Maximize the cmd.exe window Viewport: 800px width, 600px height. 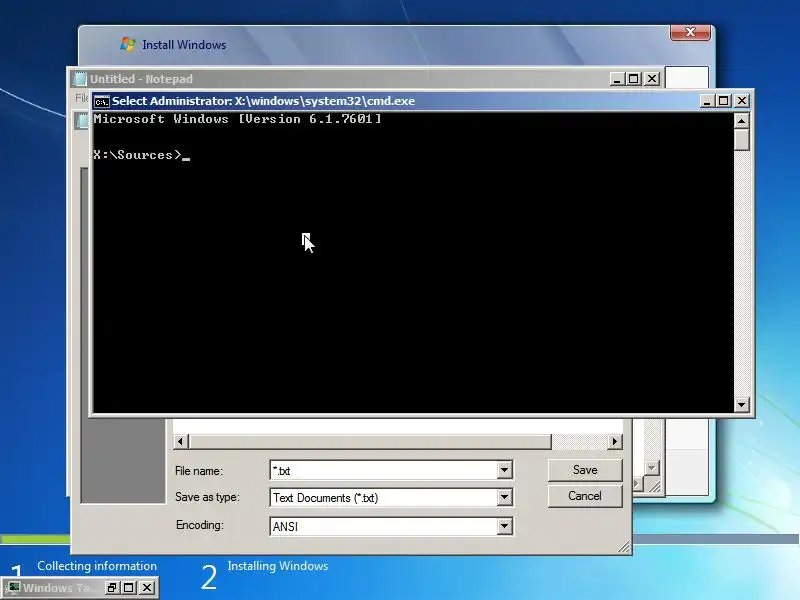723,101
